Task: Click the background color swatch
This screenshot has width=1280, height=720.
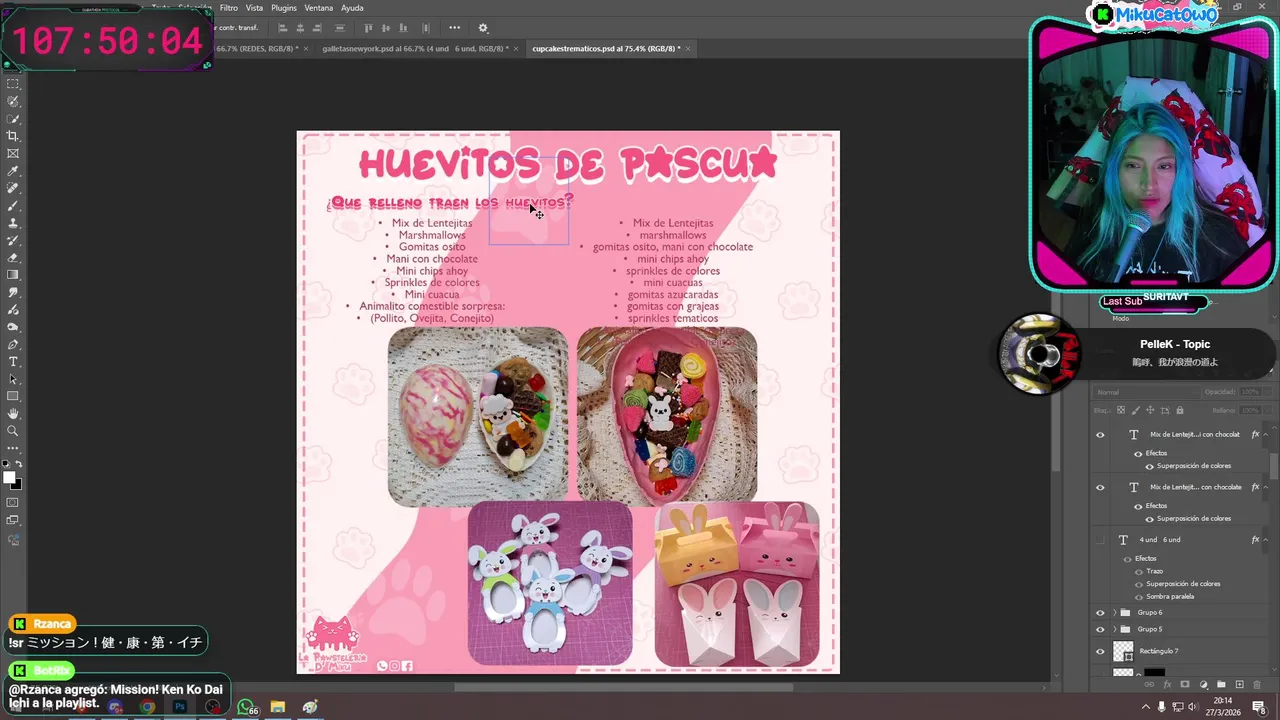Action: point(18,485)
